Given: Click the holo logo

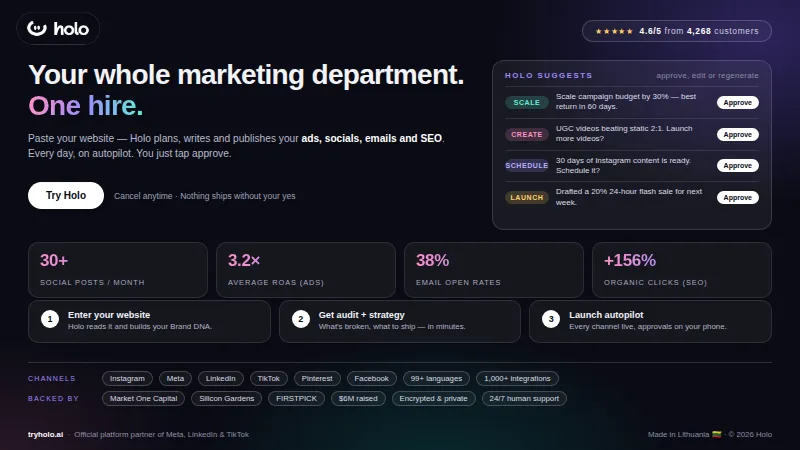Looking at the screenshot, I should point(58,29).
